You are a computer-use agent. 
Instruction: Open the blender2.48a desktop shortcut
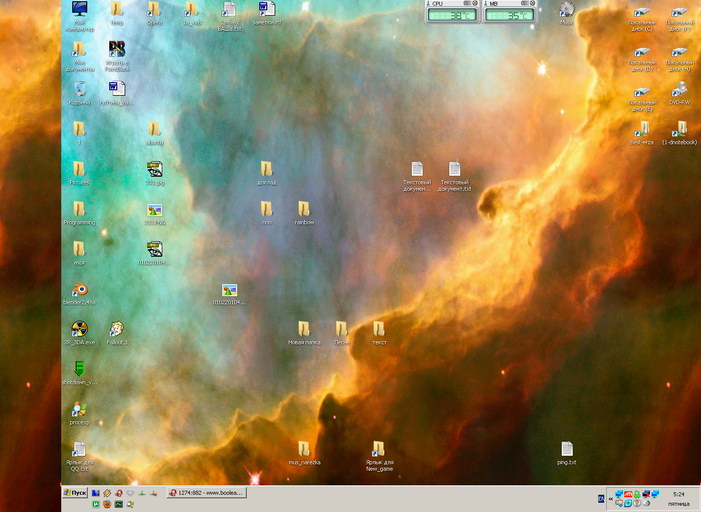pos(79,290)
